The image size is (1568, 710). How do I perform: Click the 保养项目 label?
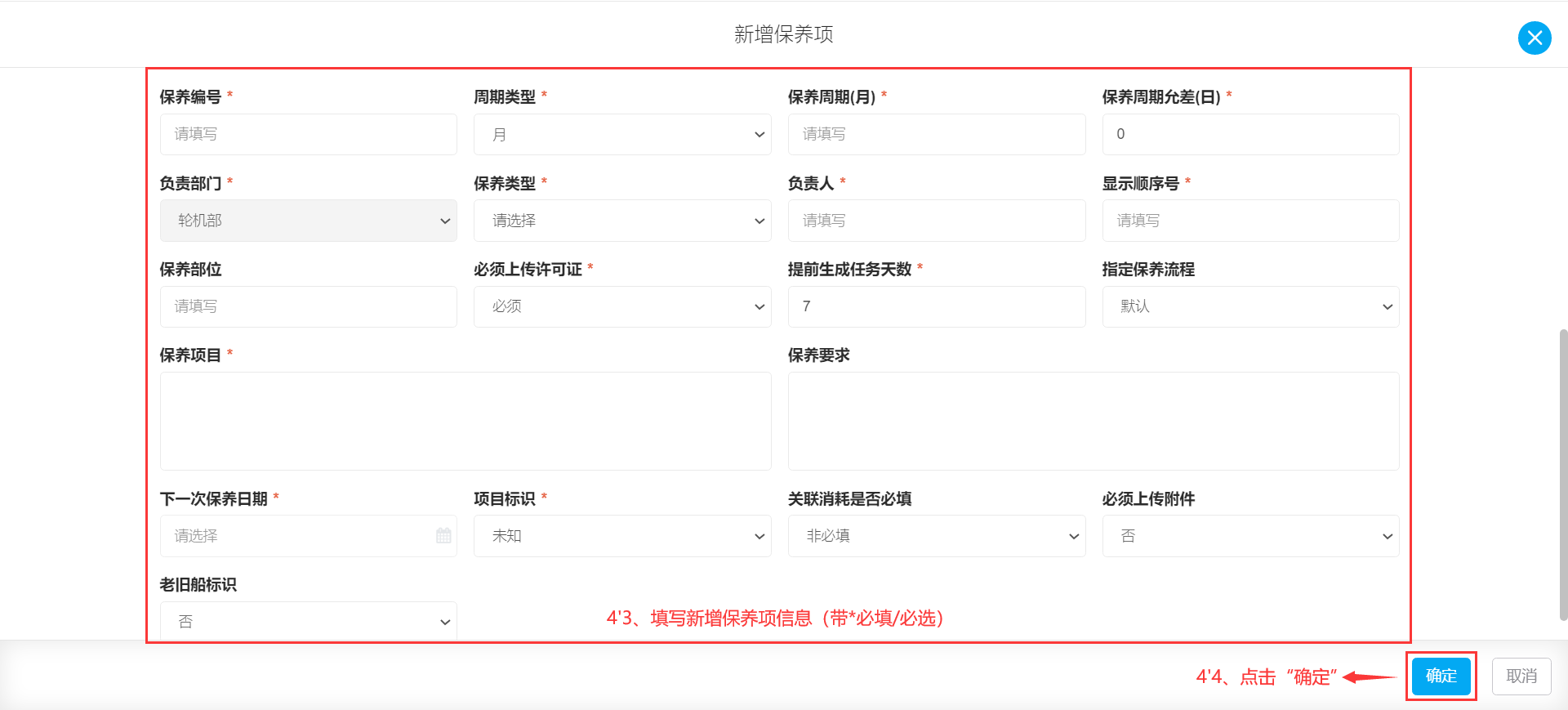tap(190, 355)
